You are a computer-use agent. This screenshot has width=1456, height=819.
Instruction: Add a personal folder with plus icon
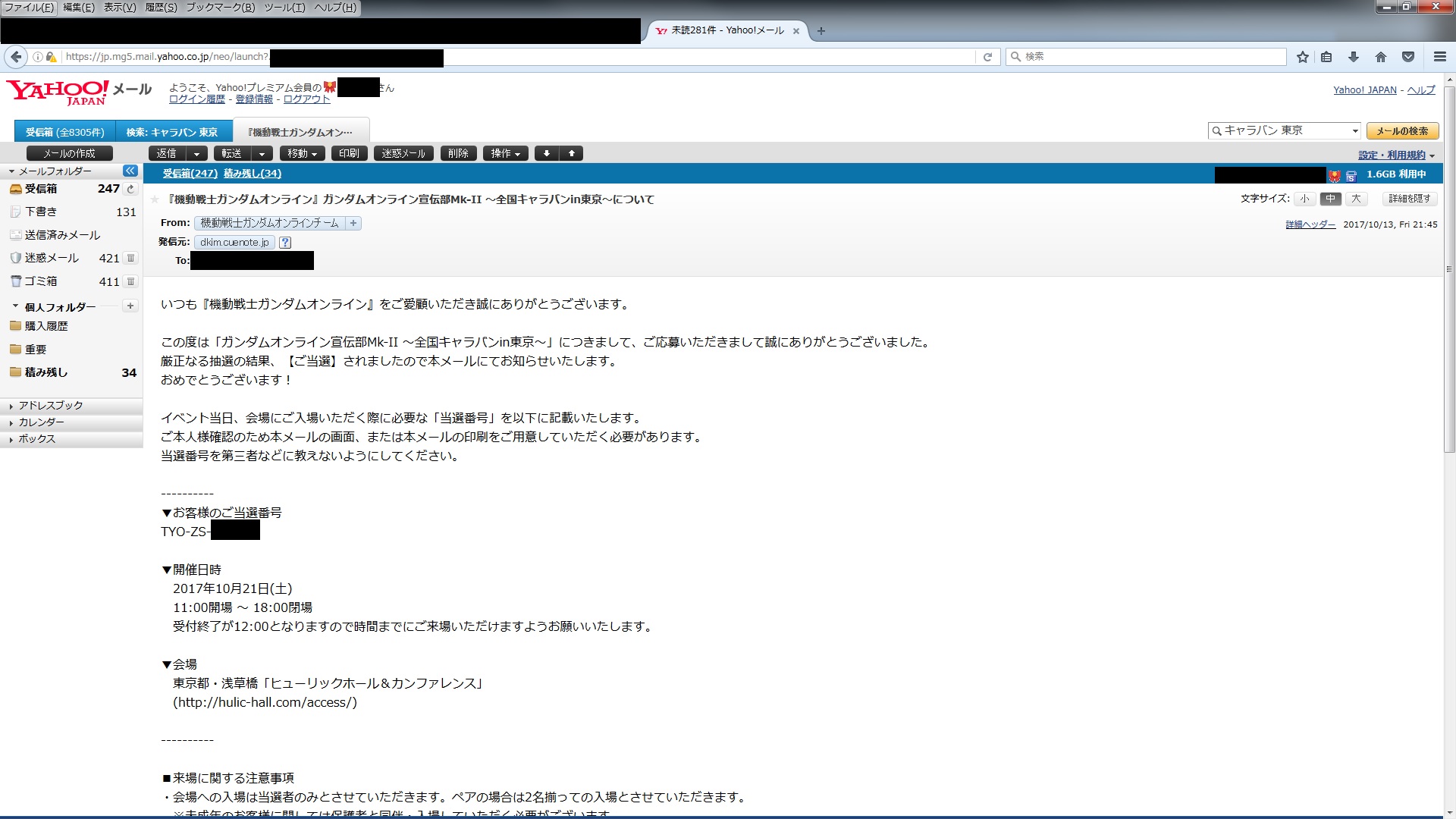tap(130, 306)
